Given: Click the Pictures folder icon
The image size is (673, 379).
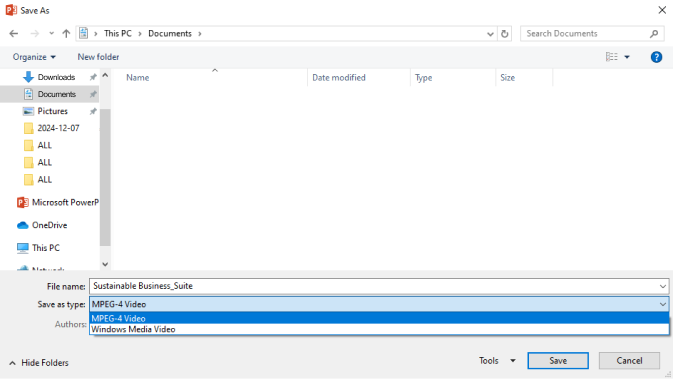Looking at the screenshot, I should 28,111.
